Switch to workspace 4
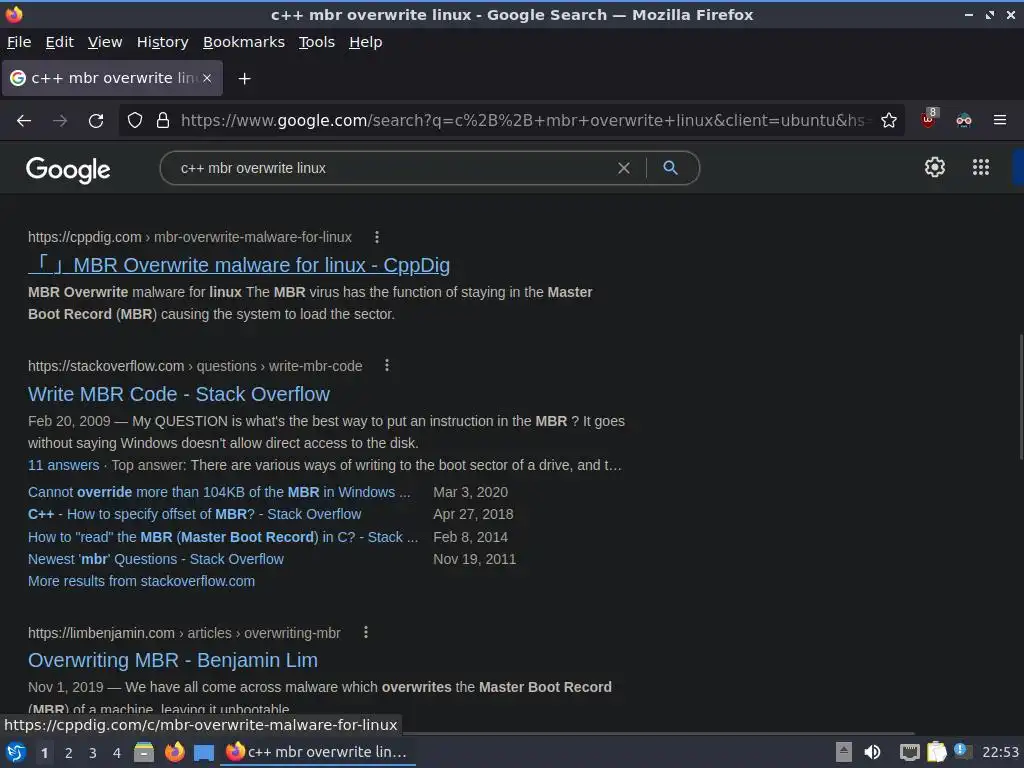This screenshot has height=768, width=1024. [117, 753]
